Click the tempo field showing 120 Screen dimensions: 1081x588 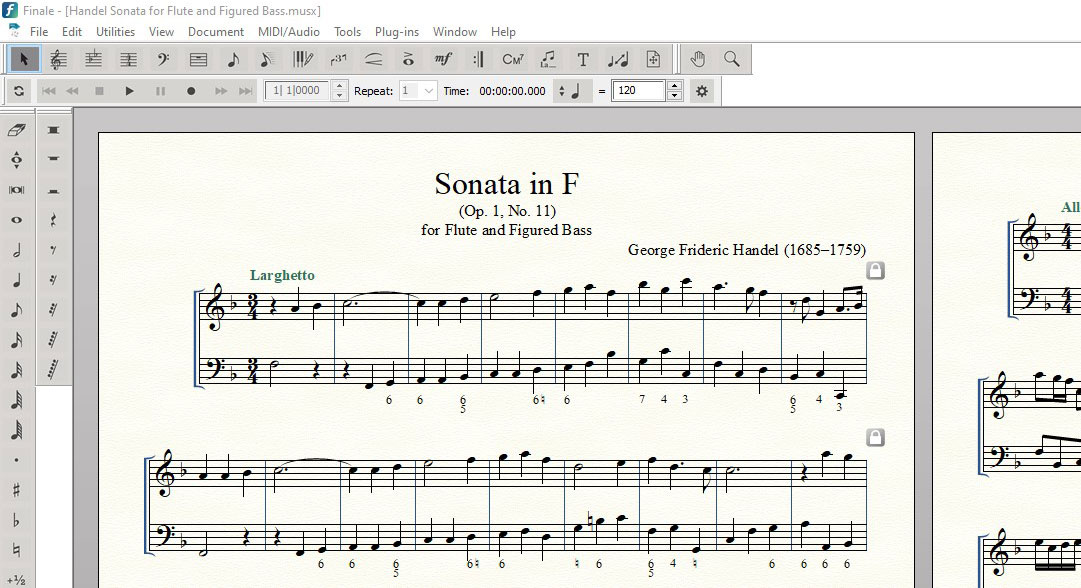coord(639,91)
